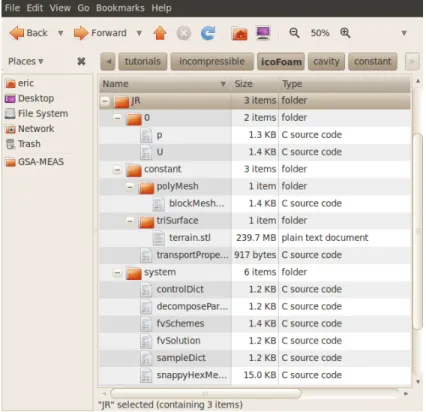Go back with the Back arrow button
Image resolution: width=426 pixels, height=412 pixels.
(28, 33)
